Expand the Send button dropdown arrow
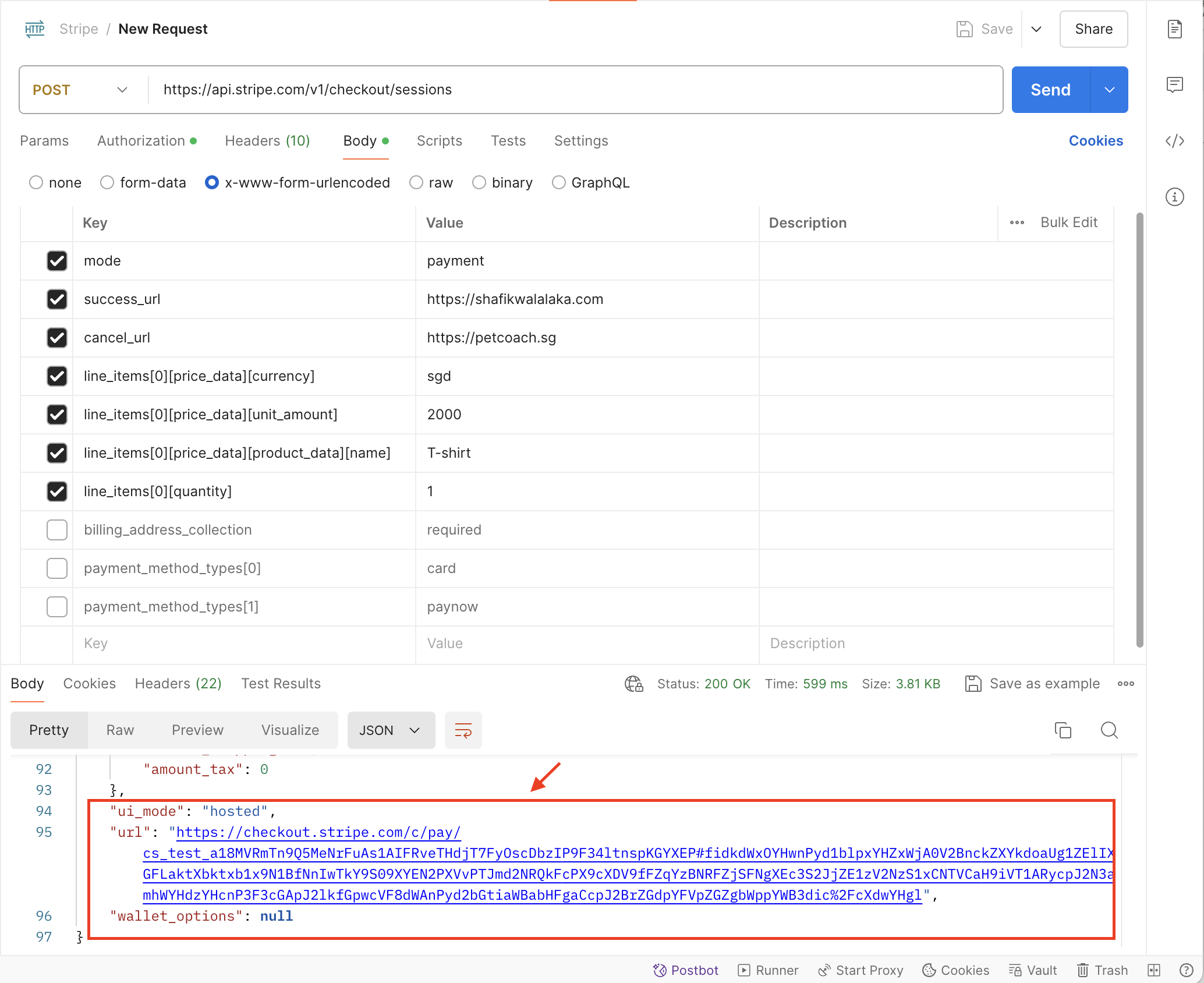 (1110, 90)
